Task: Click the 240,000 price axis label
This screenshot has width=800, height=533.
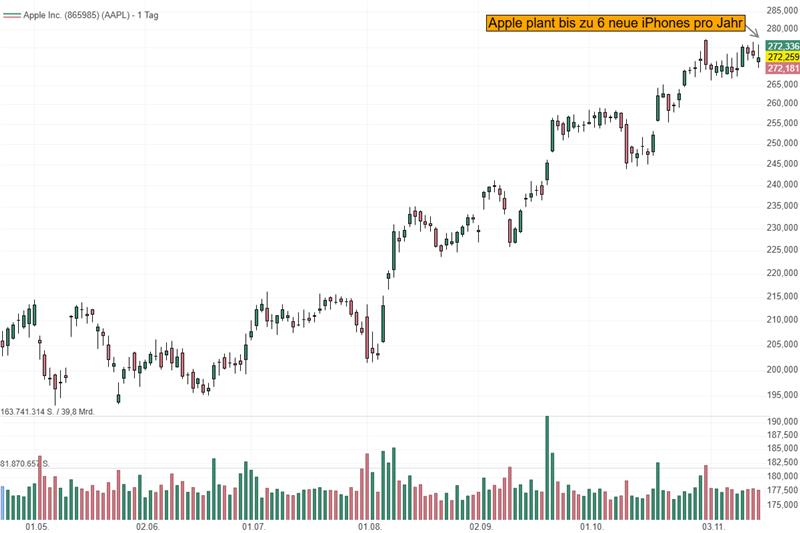Action: [782, 184]
